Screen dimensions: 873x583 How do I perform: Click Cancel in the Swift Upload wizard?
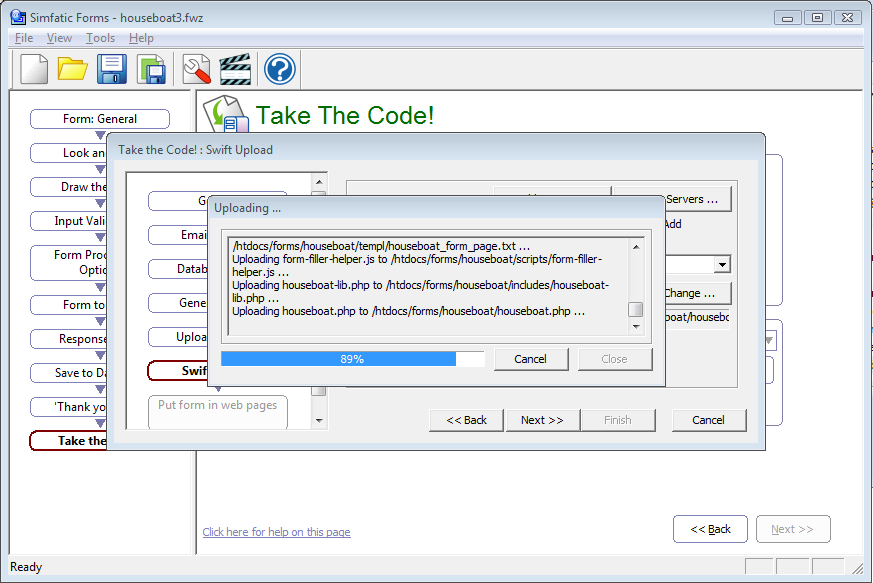click(x=708, y=420)
